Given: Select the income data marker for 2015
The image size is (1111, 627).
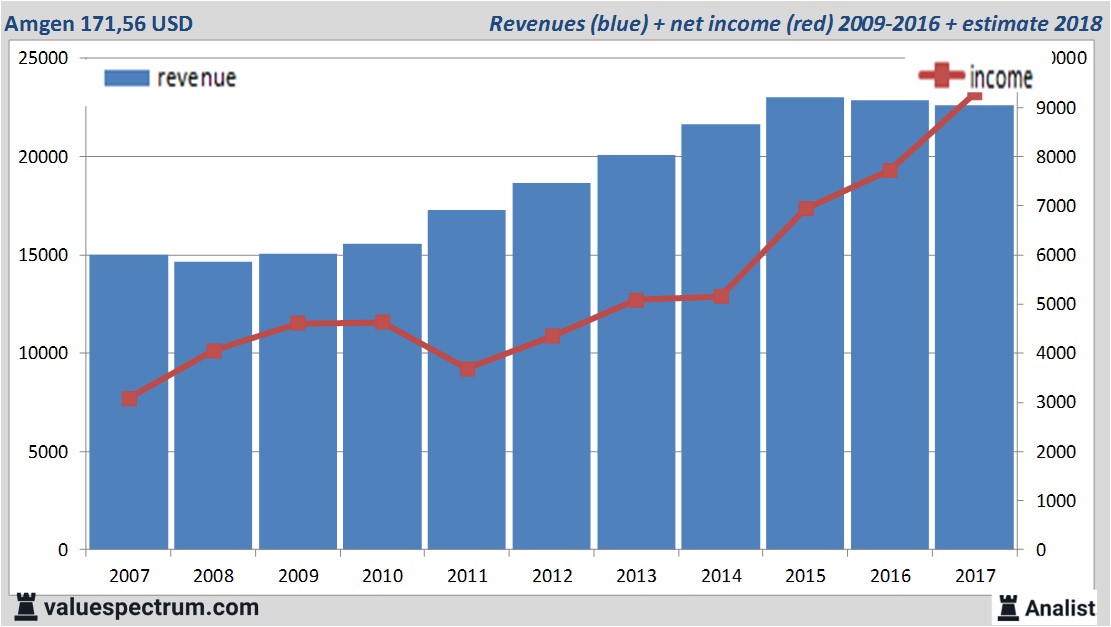Looking at the screenshot, I should click(806, 208).
